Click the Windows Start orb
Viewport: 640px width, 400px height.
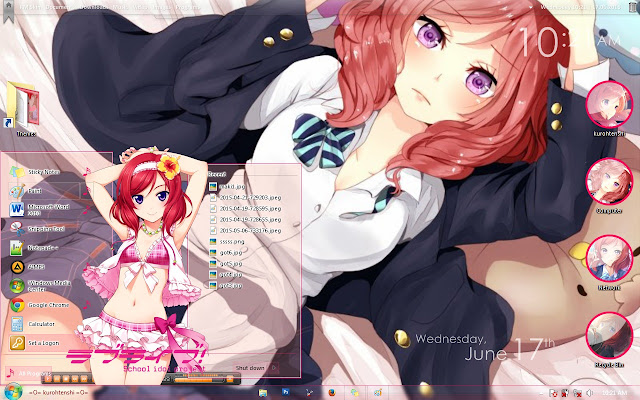13,391
